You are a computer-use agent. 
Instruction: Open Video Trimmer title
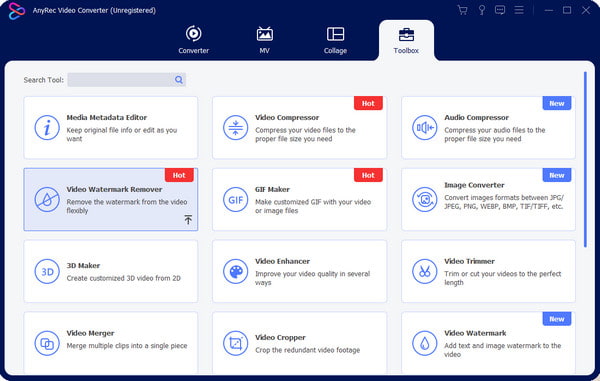pyautogui.click(x=469, y=261)
